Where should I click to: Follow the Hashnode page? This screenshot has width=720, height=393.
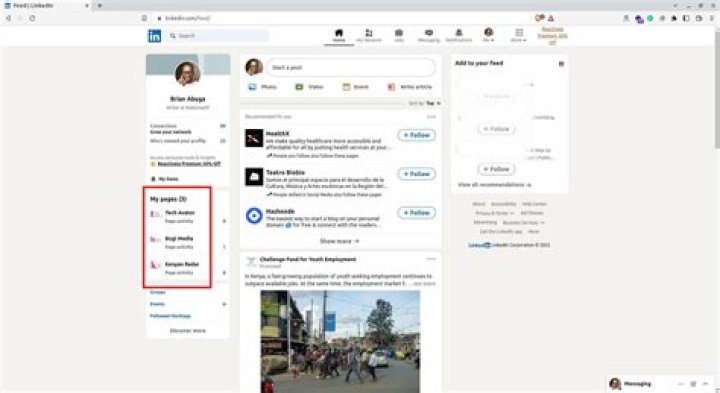tap(416, 213)
